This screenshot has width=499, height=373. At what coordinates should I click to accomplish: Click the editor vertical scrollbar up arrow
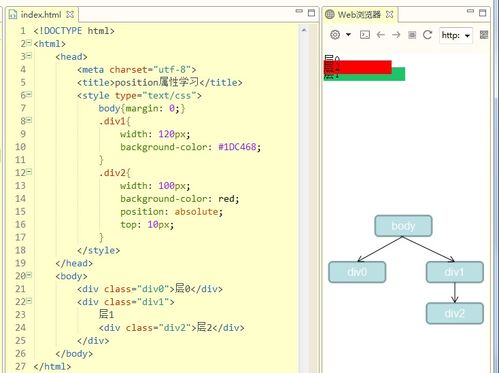(x=304, y=30)
